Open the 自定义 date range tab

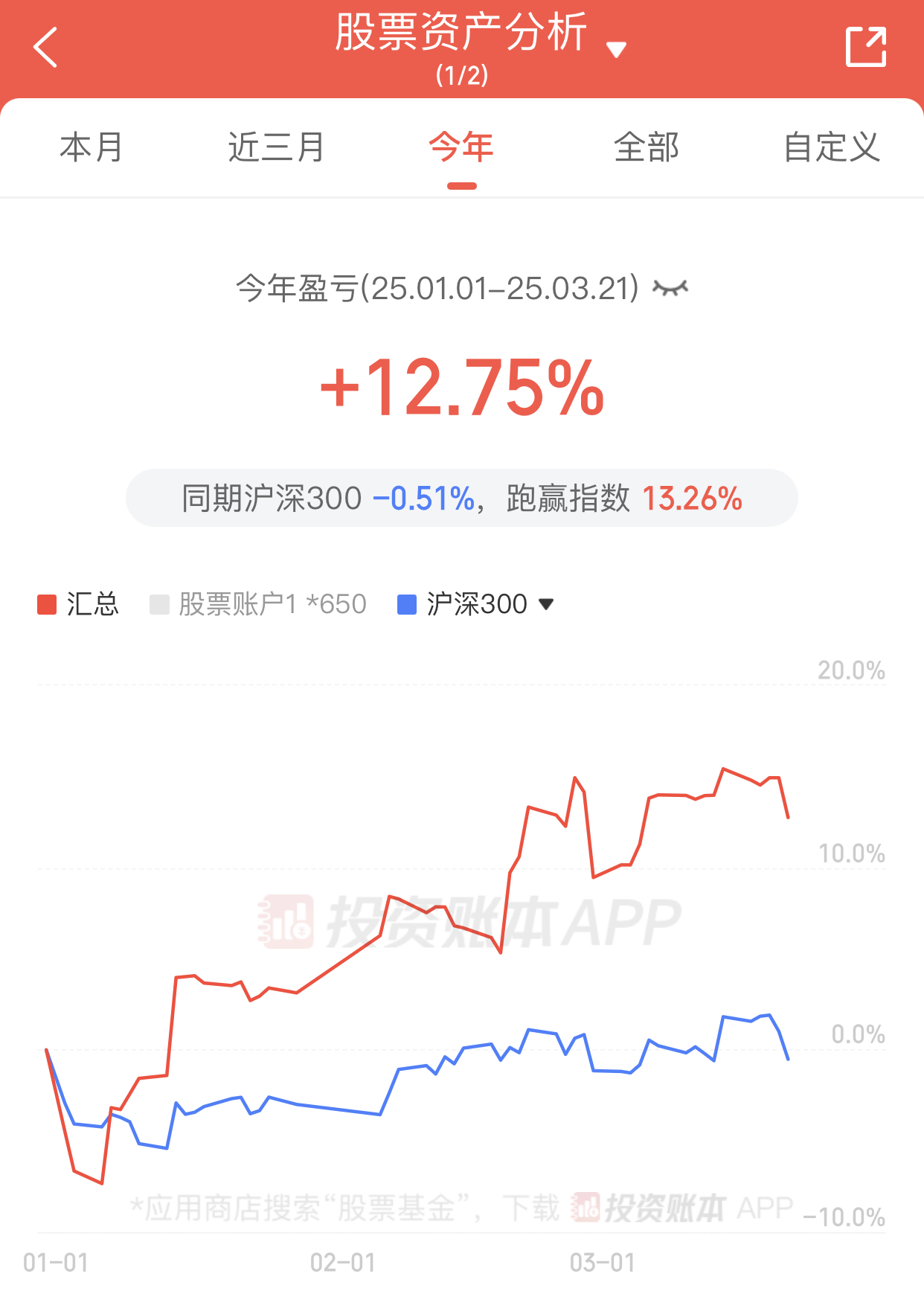pyautogui.click(x=832, y=147)
